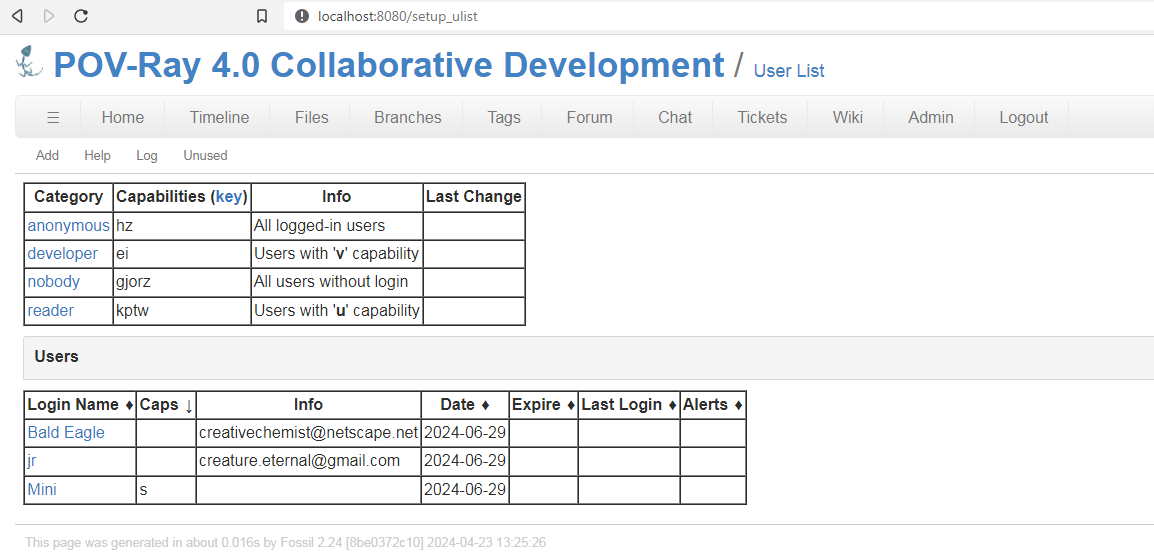Click the bookmark icon in address bar

tap(262, 16)
